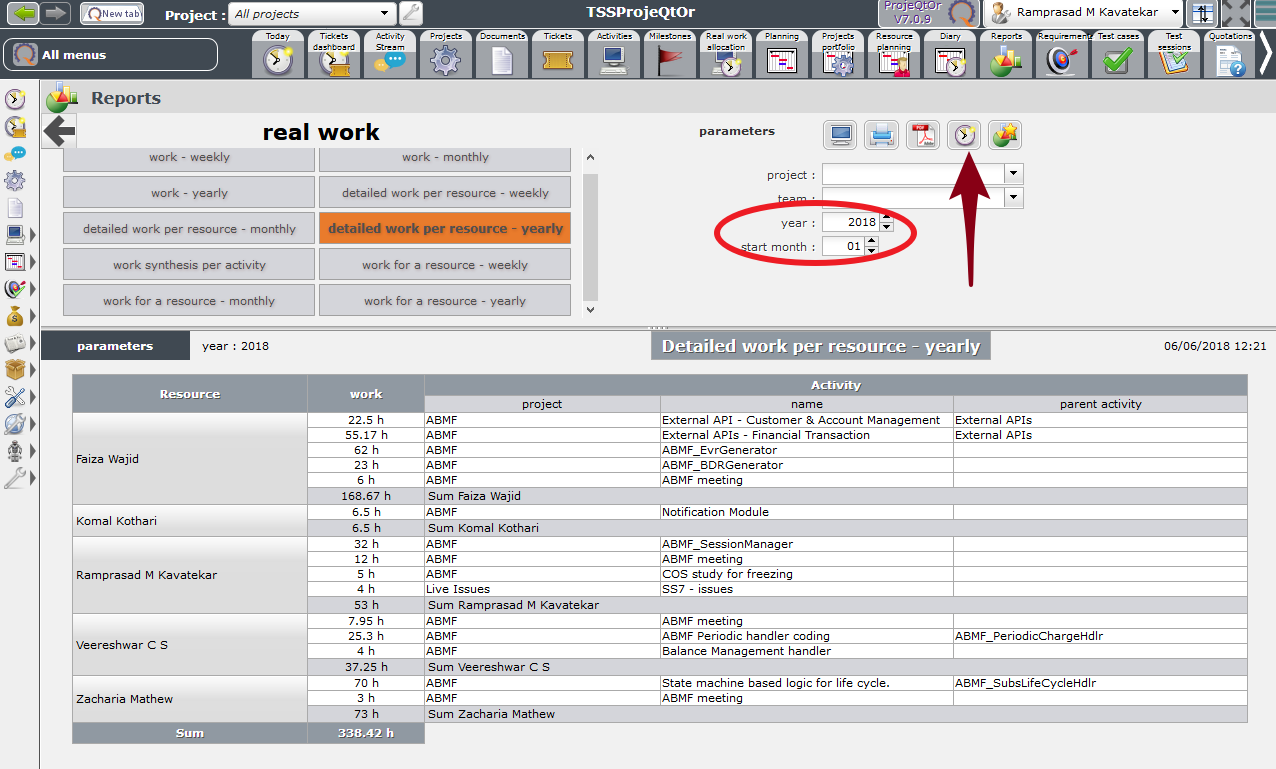Viewport: 1276px width, 769px height.
Task: Click the back arrow beside real work
Action: click(60, 131)
